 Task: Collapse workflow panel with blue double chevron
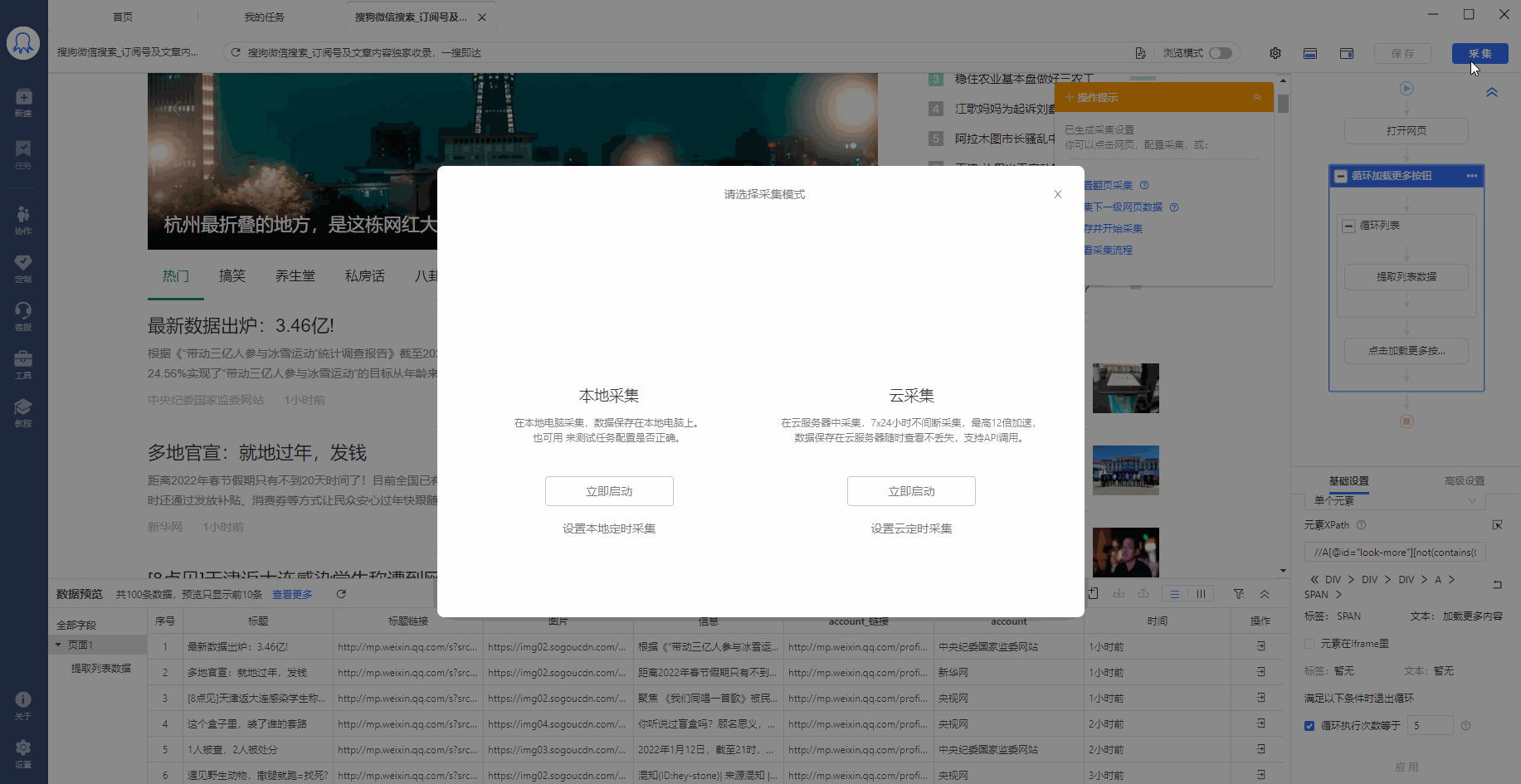coord(1492,92)
